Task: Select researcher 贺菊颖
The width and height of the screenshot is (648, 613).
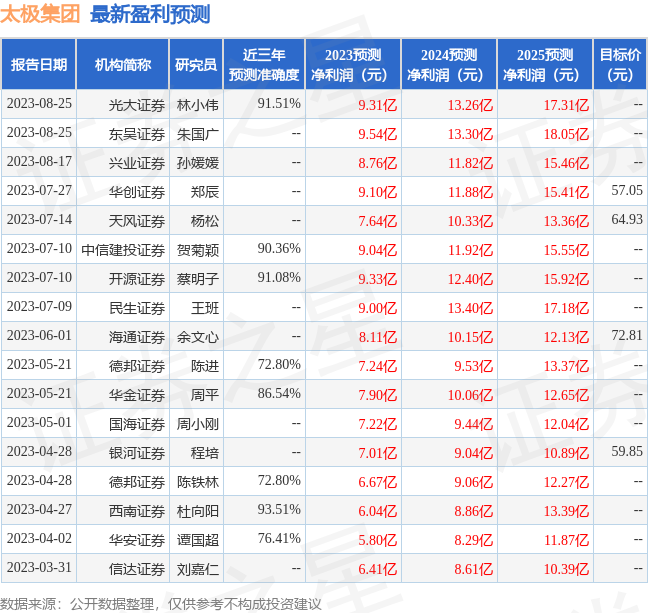Action: tap(198, 250)
